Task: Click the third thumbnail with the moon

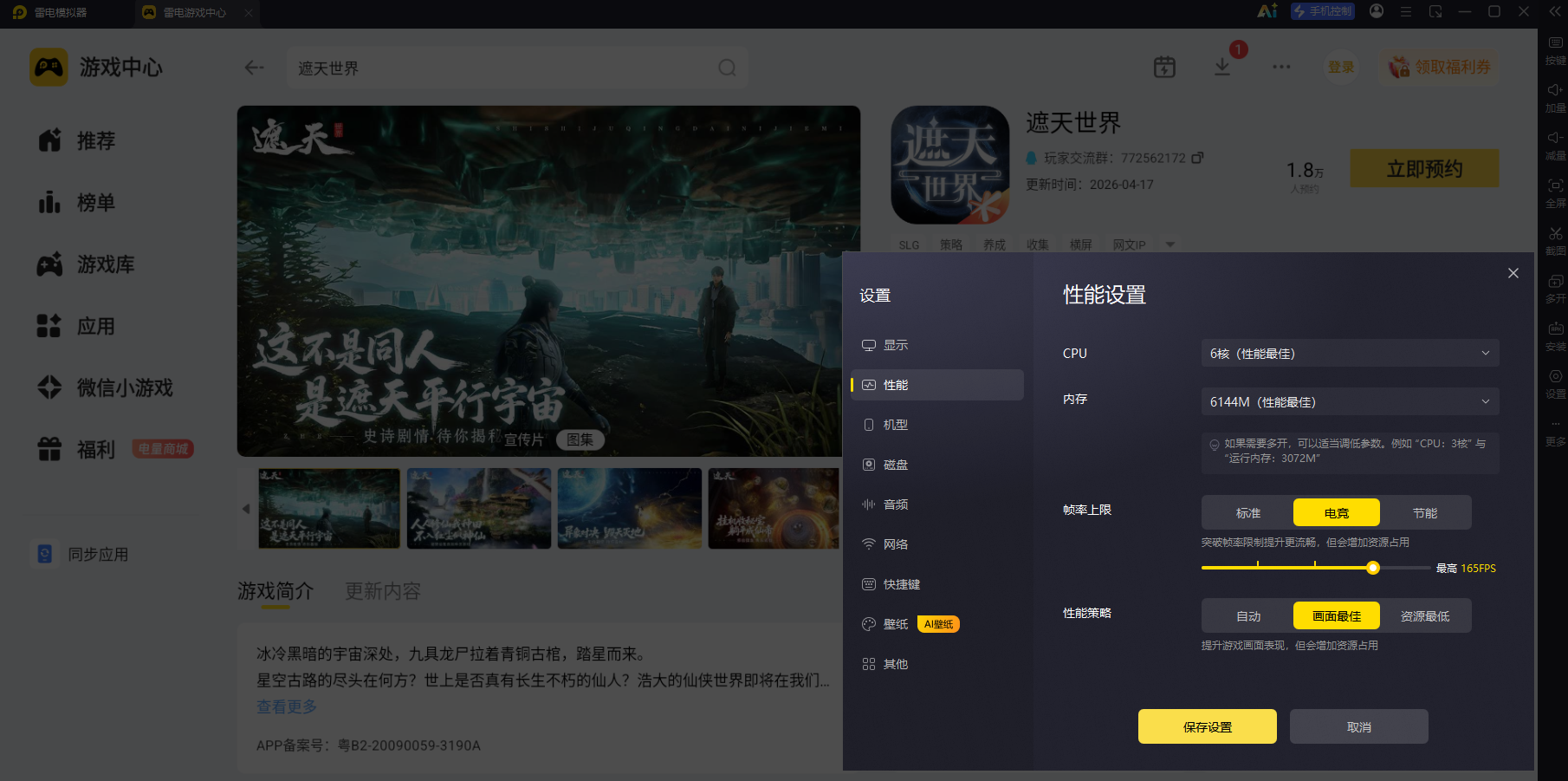Action: click(x=630, y=509)
